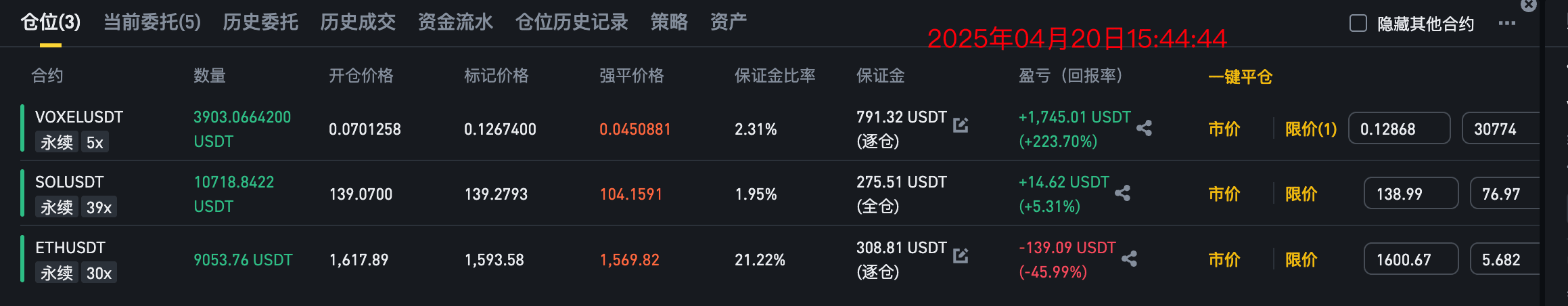Open the 历史成交 tab

click(358, 22)
